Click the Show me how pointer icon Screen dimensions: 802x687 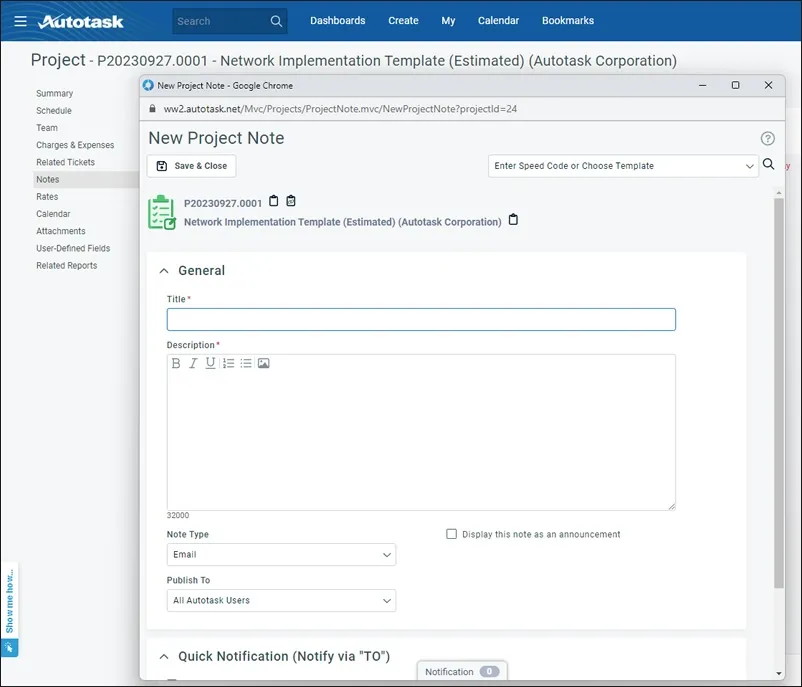point(9,648)
